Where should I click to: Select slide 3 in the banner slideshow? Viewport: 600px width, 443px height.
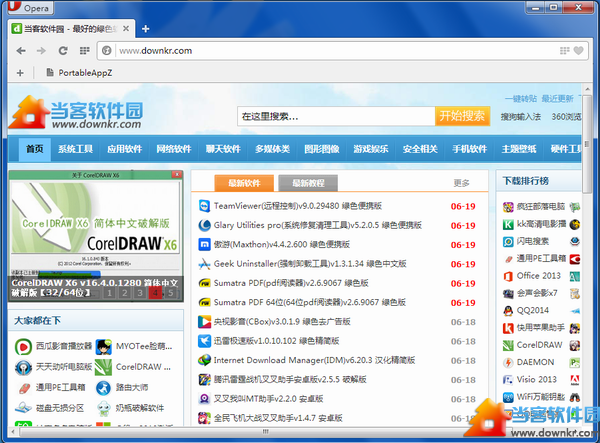(140, 293)
